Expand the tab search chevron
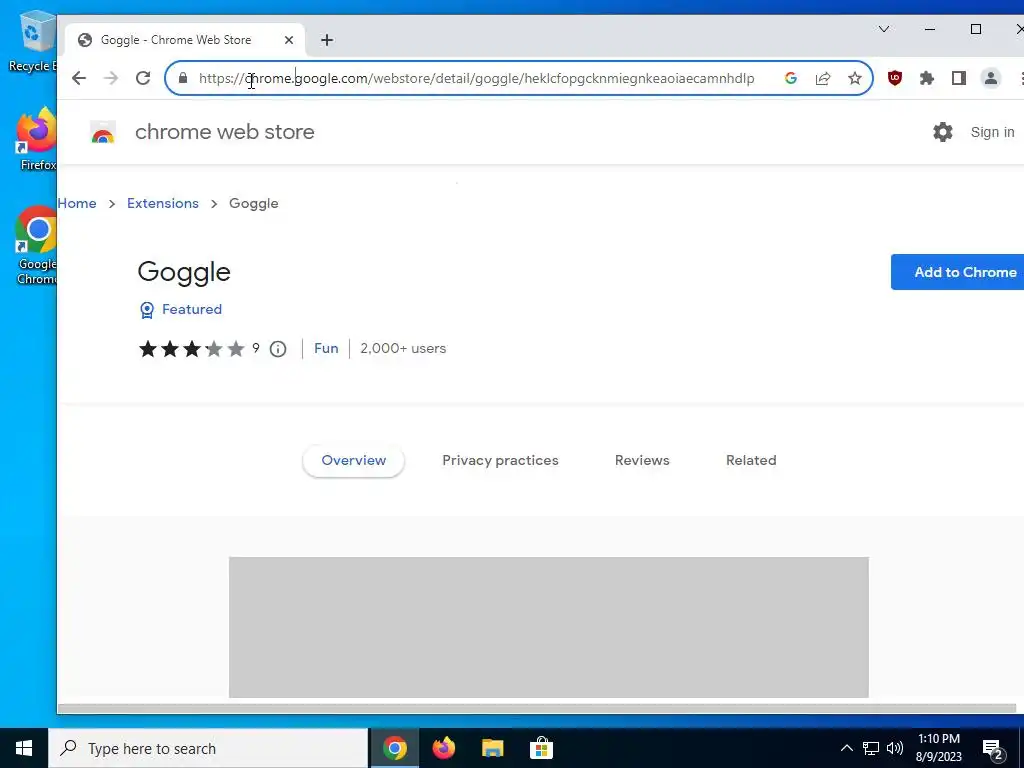The height and width of the screenshot is (768, 1024). tap(884, 29)
